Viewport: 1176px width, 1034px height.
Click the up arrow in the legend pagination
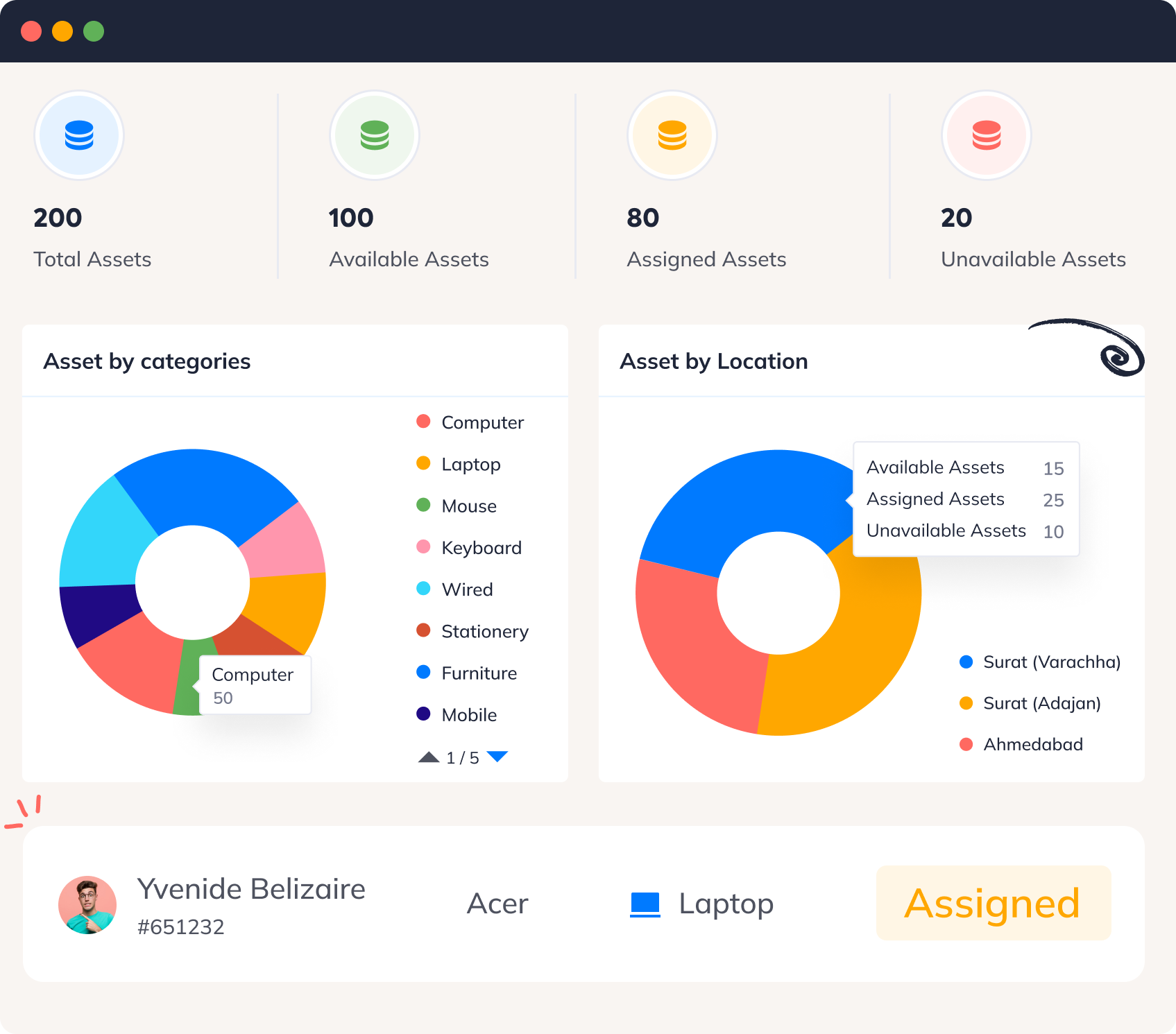427,757
